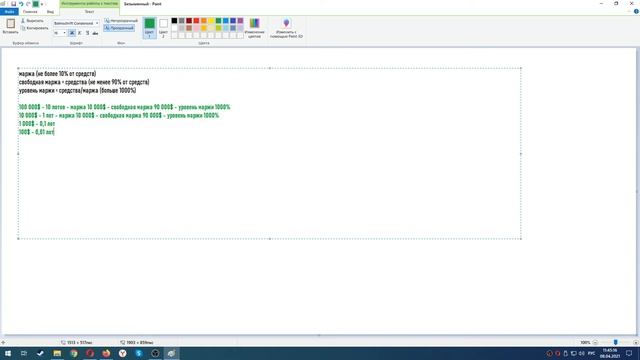Open Skype from taskbar
Image resolution: width=640 pixels, height=360 pixels.
click(139, 353)
